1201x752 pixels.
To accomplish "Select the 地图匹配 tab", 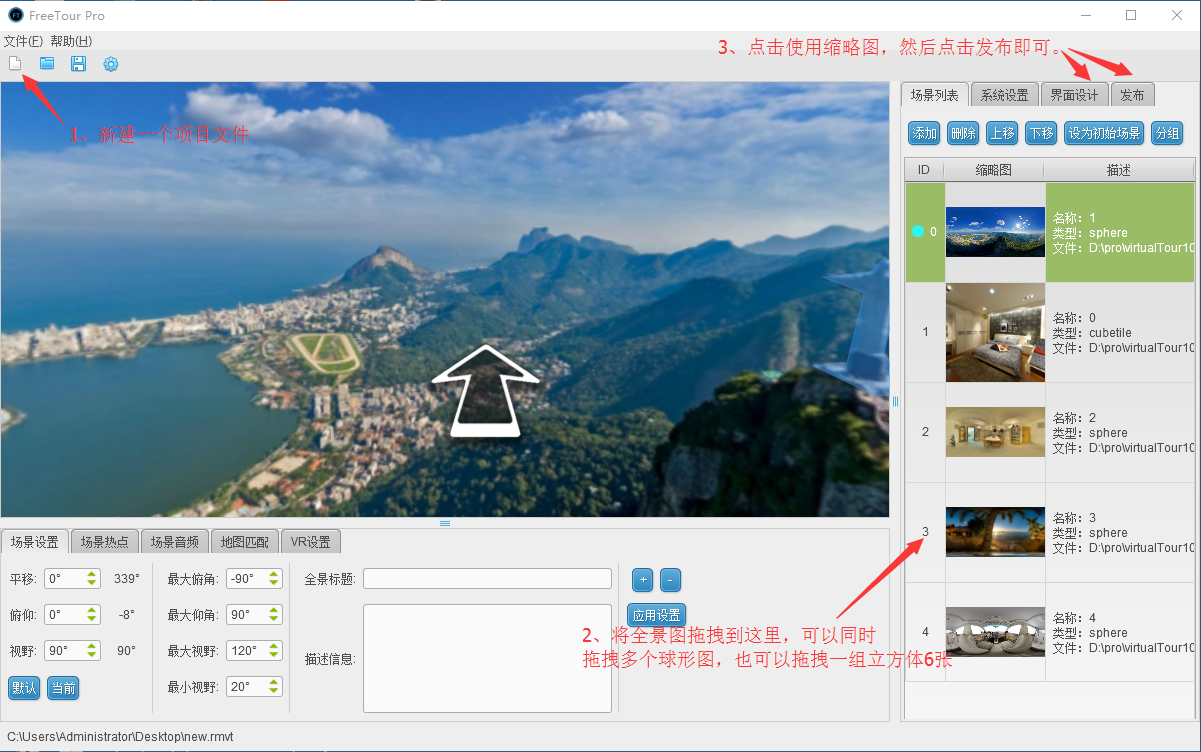I will [x=245, y=542].
